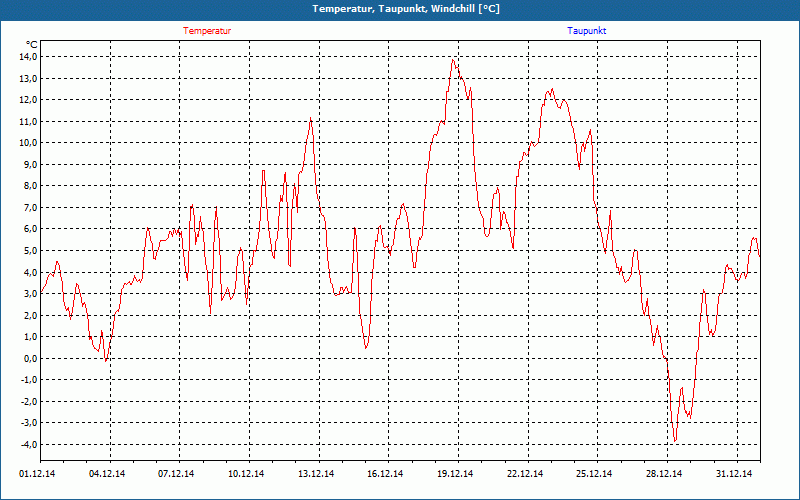800x500 pixels.
Task: Click the -4,0 y-axis value
Action: (x=29, y=444)
